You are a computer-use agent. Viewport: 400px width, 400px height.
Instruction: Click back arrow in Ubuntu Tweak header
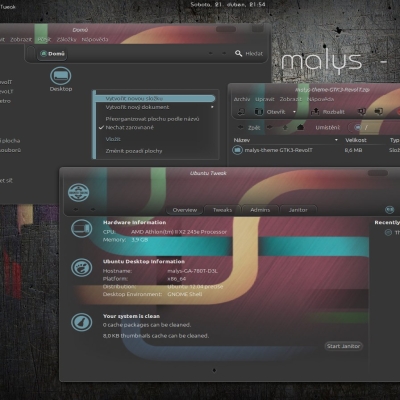76,210
